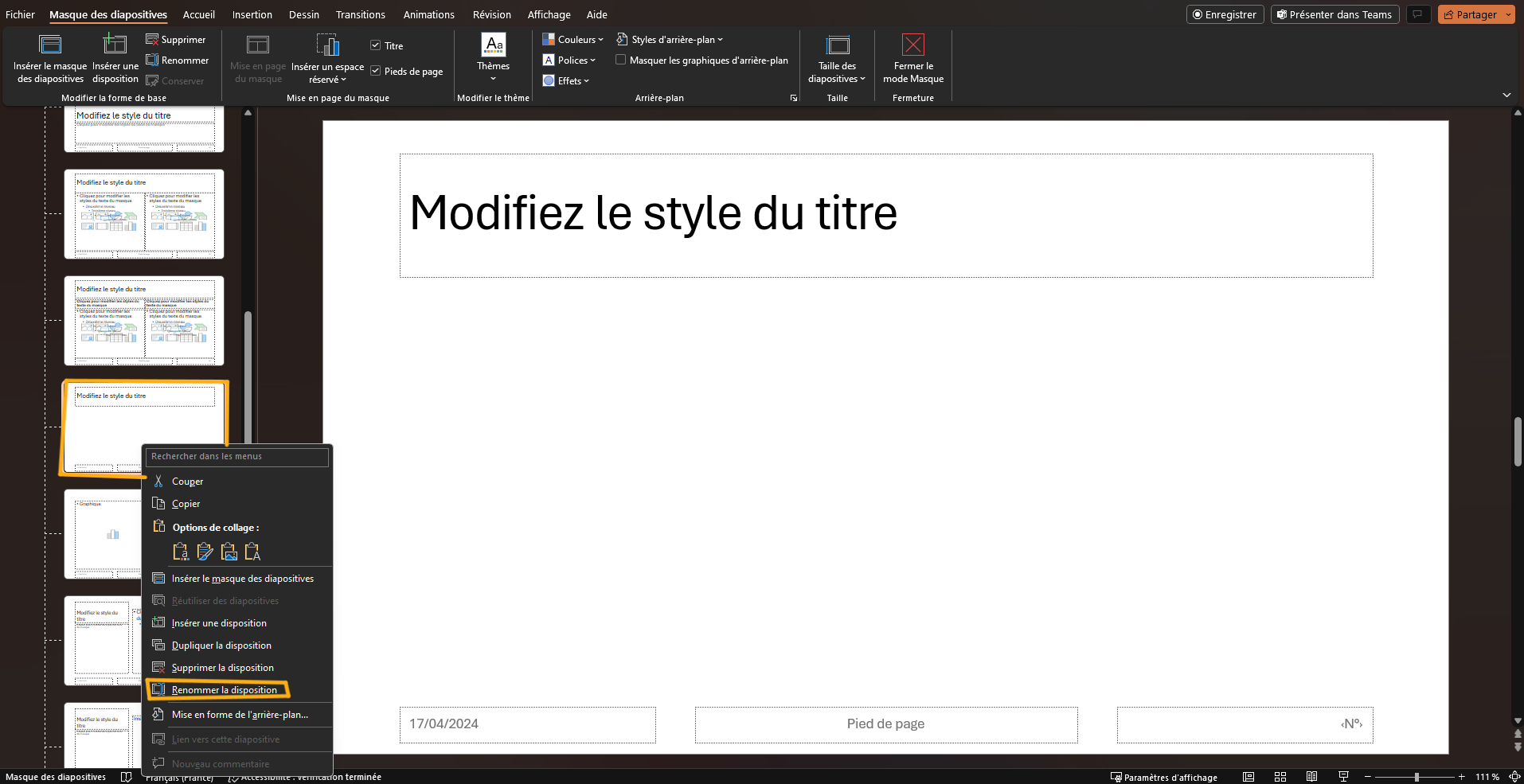The width and height of the screenshot is (1524, 784).
Task: Open Styles d'arrière-plan dropdown
Action: click(x=670, y=40)
